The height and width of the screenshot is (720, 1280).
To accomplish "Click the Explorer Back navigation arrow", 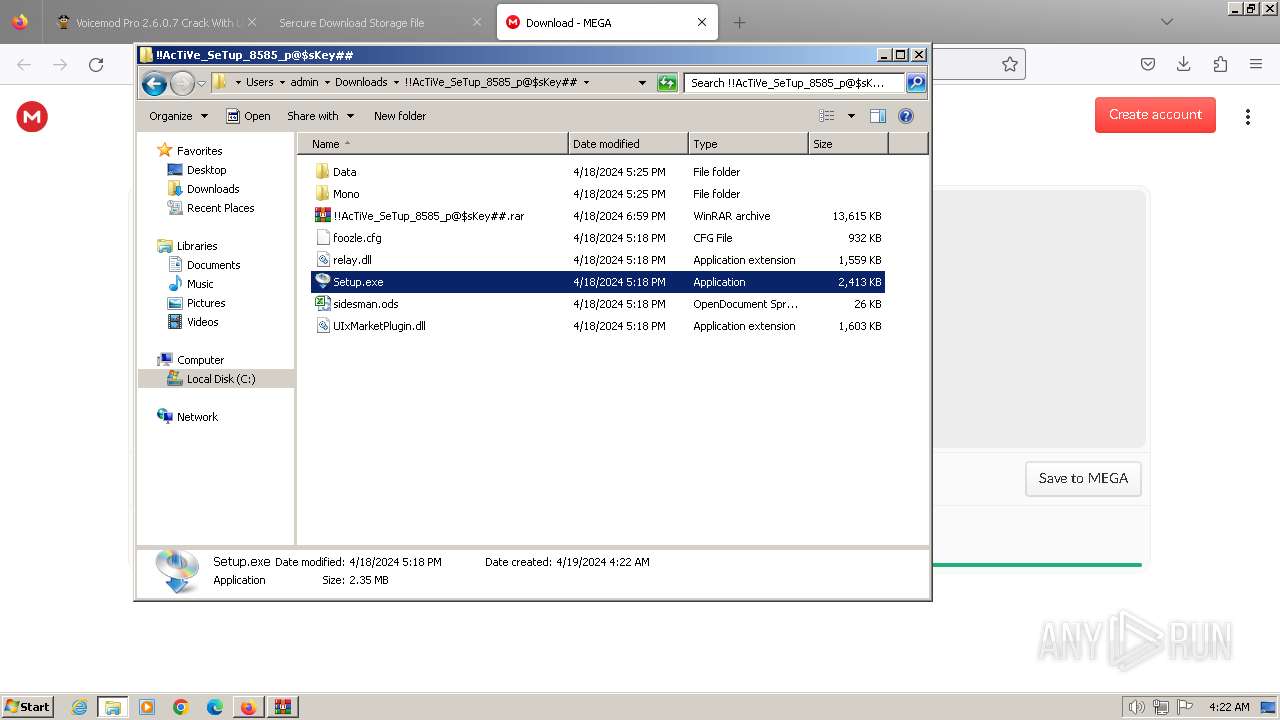I will (154, 83).
